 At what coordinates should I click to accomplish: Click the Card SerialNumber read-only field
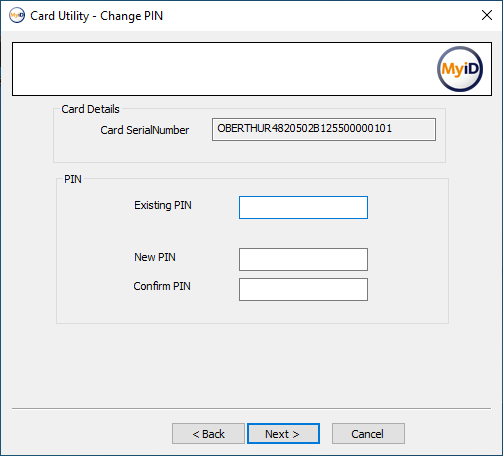(x=324, y=129)
